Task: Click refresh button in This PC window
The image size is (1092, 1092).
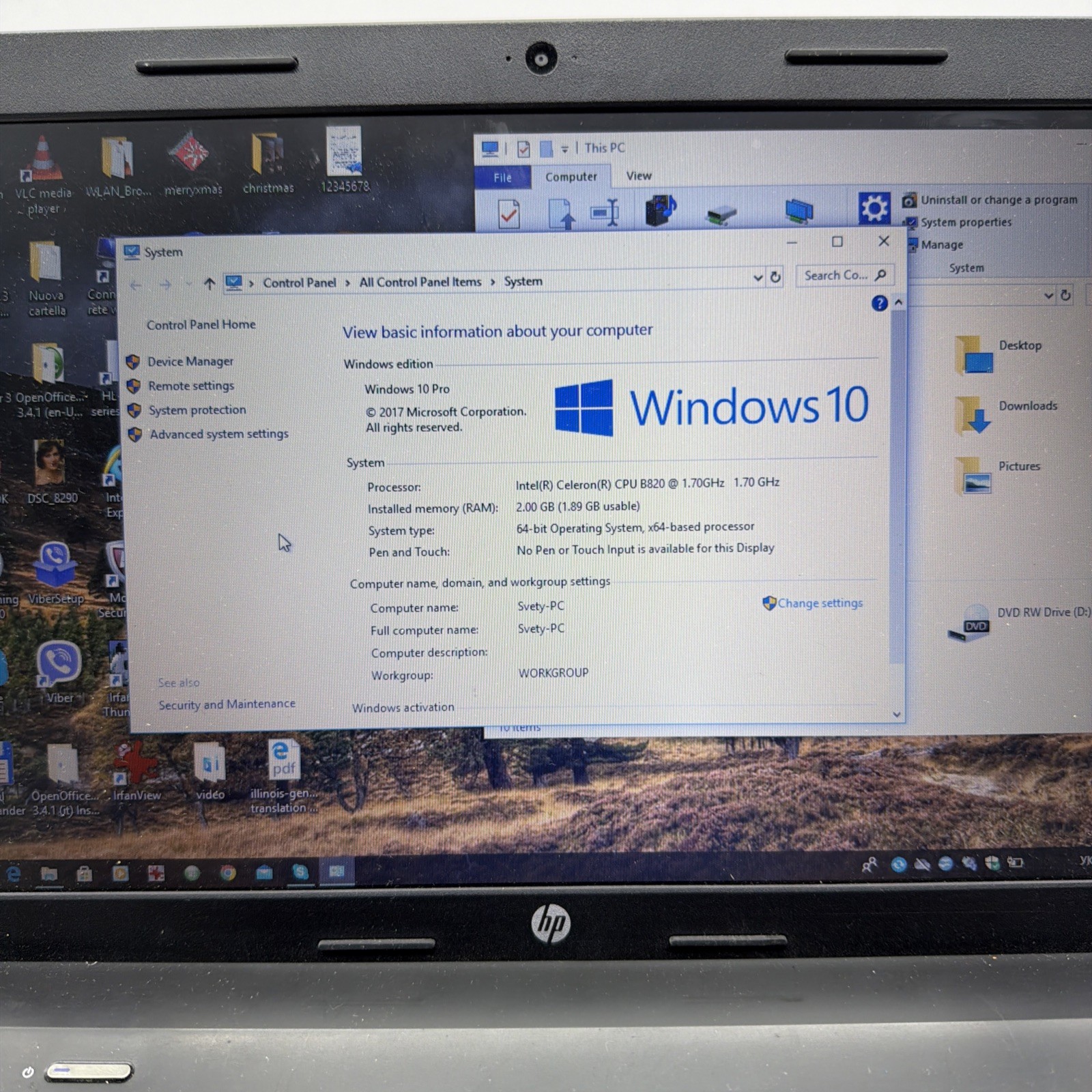Action: pyautogui.click(x=1065, y=296)
